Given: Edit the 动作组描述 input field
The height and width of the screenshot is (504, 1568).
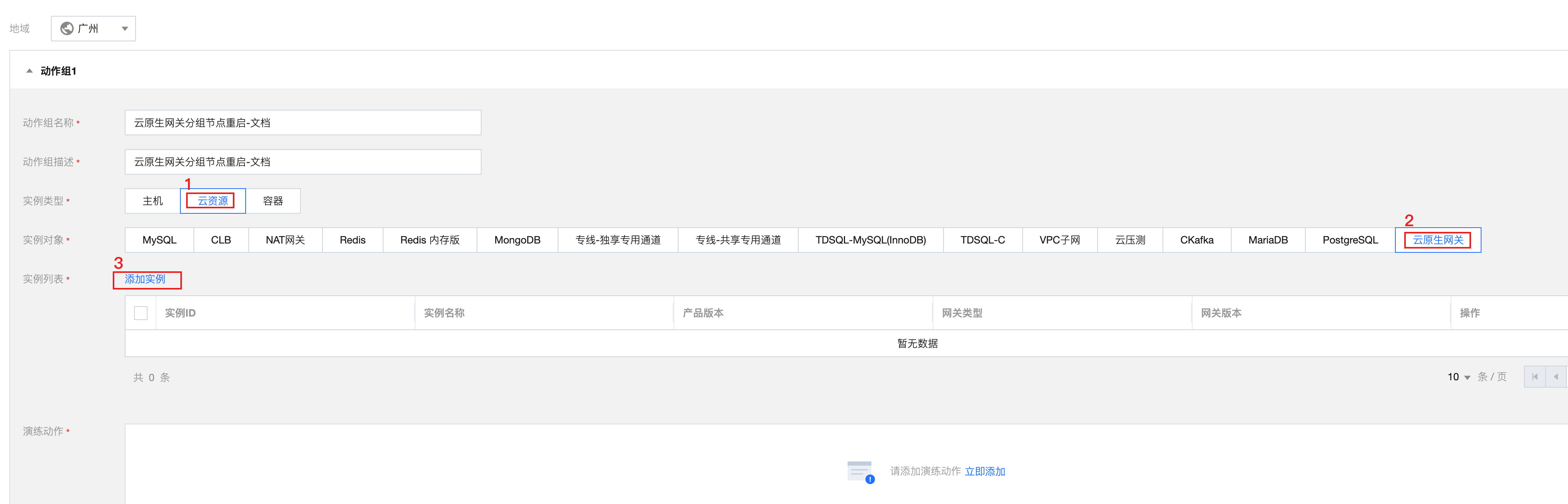Looking at the screenshot, I should (x=302, y=162).
